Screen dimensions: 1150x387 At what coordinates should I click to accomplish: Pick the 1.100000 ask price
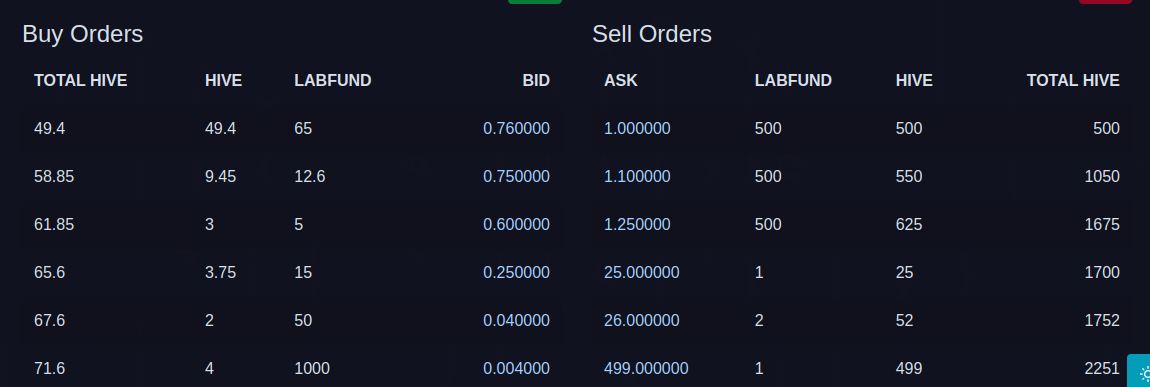click(x=637, y=177)
